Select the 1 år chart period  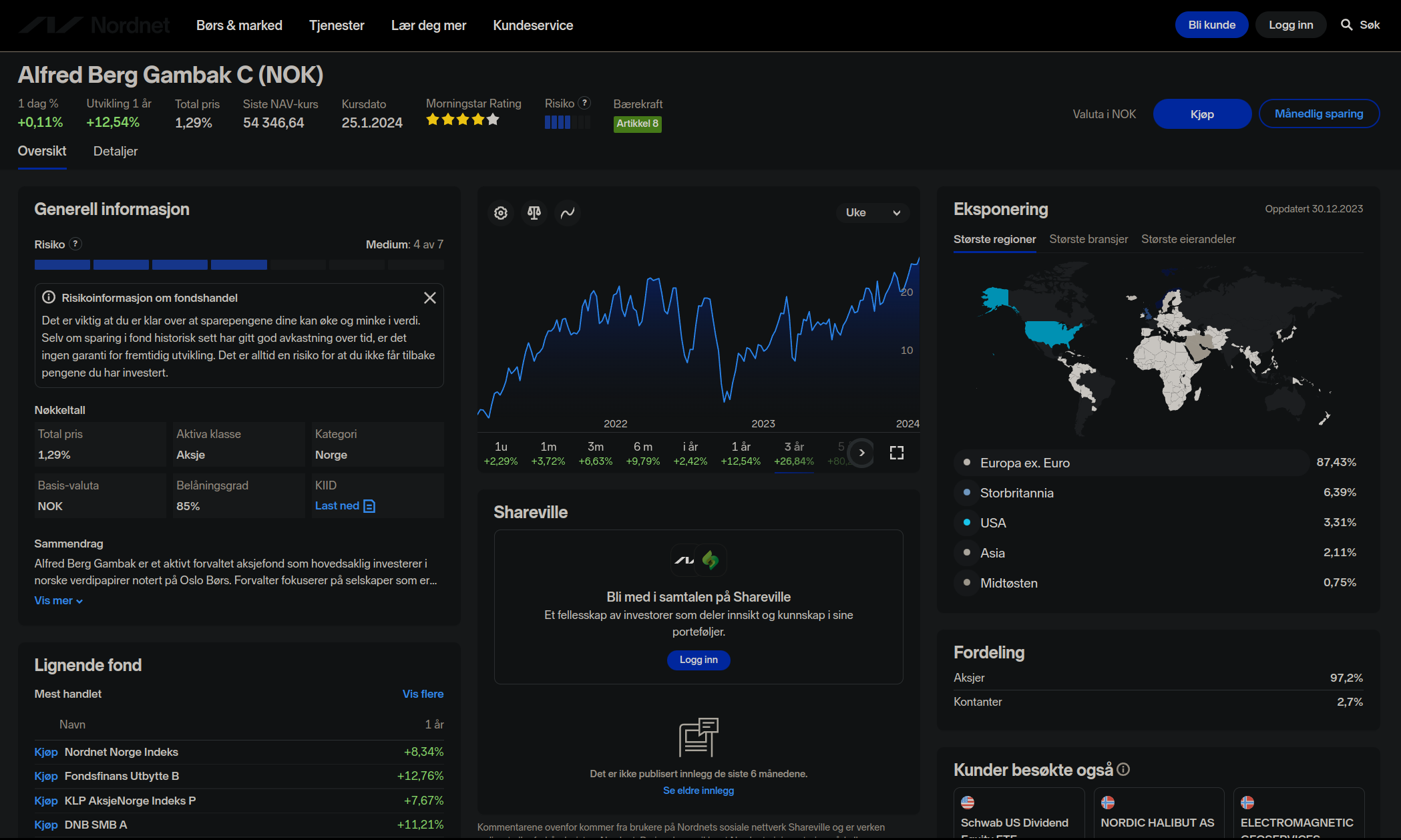pos(741,453)
